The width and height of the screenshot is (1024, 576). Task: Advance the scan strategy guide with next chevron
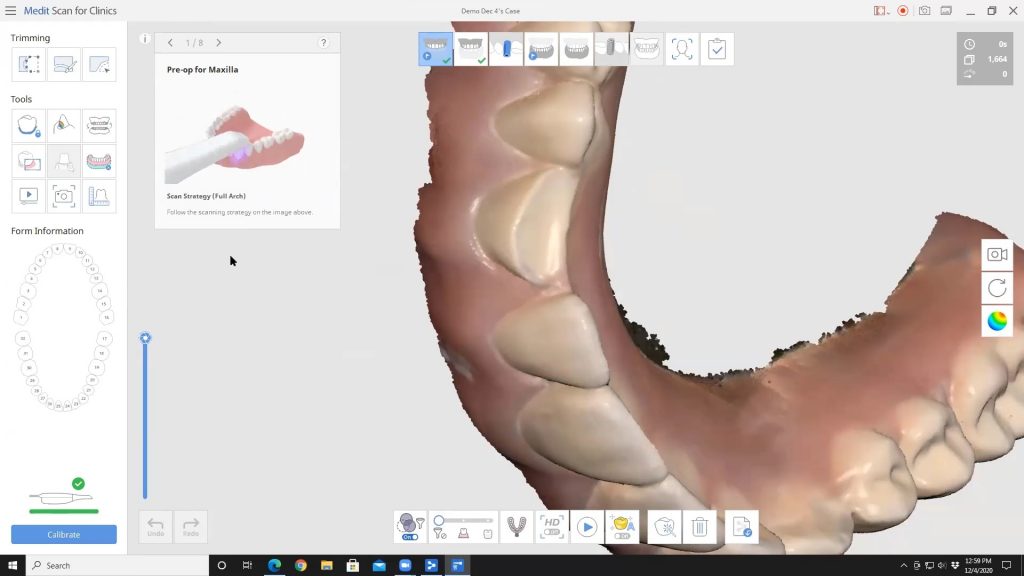point(219,43)
